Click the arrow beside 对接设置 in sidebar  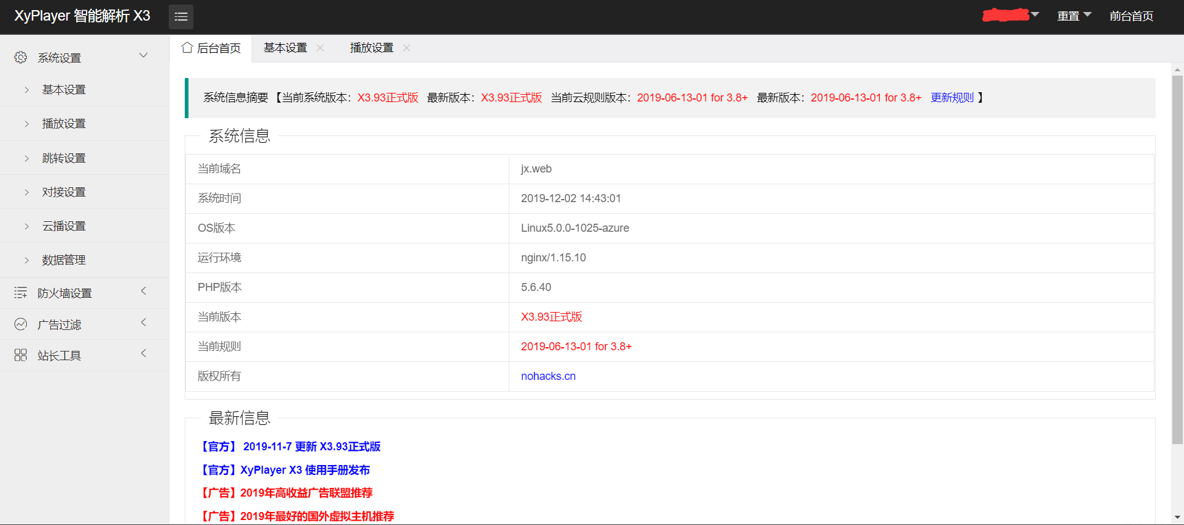point(27,192)
